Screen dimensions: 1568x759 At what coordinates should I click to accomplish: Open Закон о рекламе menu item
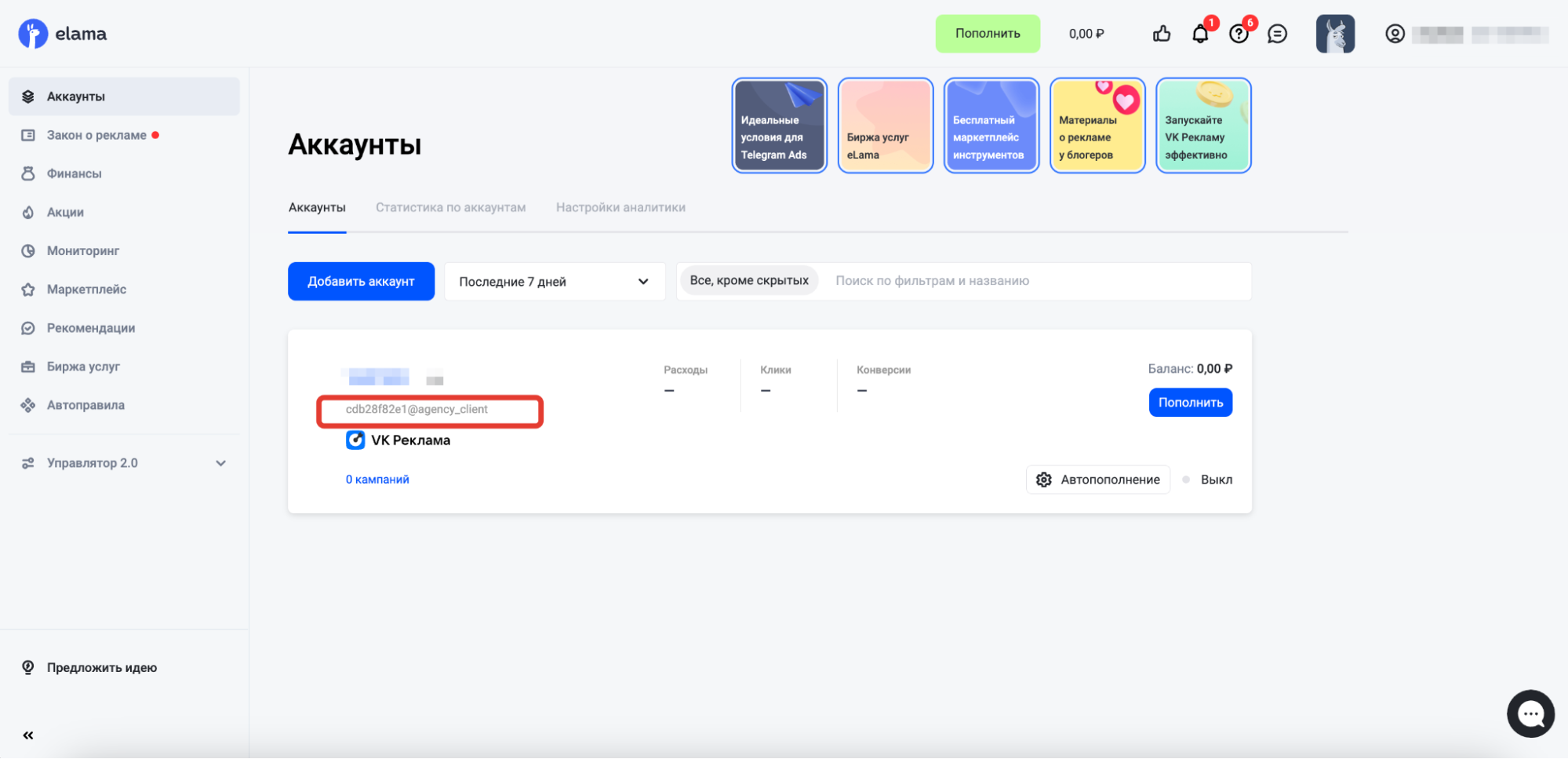tap(124, 135)
